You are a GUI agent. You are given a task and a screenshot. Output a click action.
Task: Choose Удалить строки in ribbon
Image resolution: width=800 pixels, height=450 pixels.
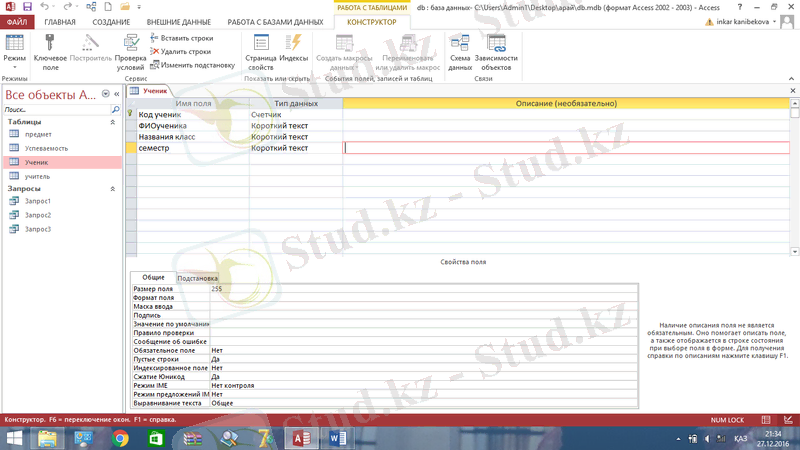(x=181, y=52)
